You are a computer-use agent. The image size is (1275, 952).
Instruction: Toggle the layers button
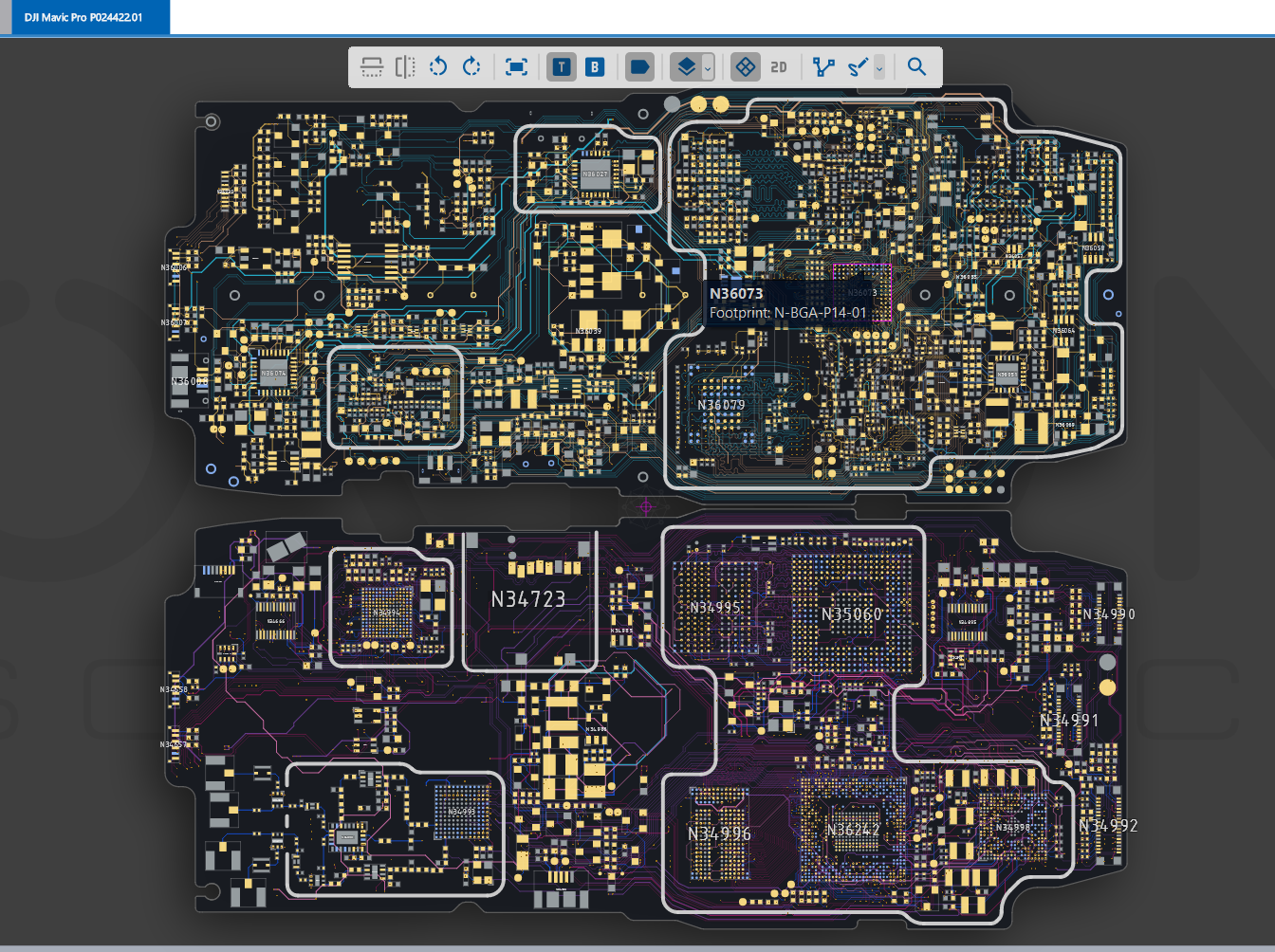[686, 67]
